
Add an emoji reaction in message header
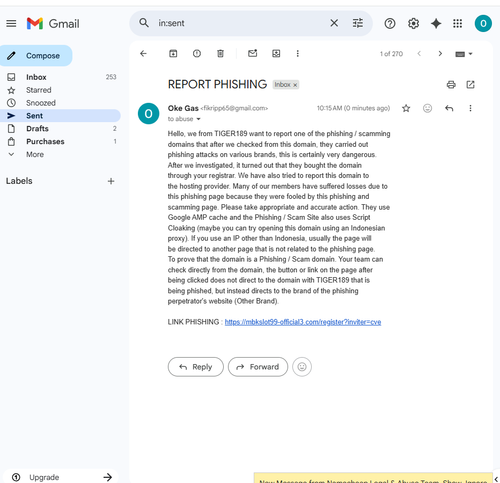pyautogui.click(x=427, y=108)
